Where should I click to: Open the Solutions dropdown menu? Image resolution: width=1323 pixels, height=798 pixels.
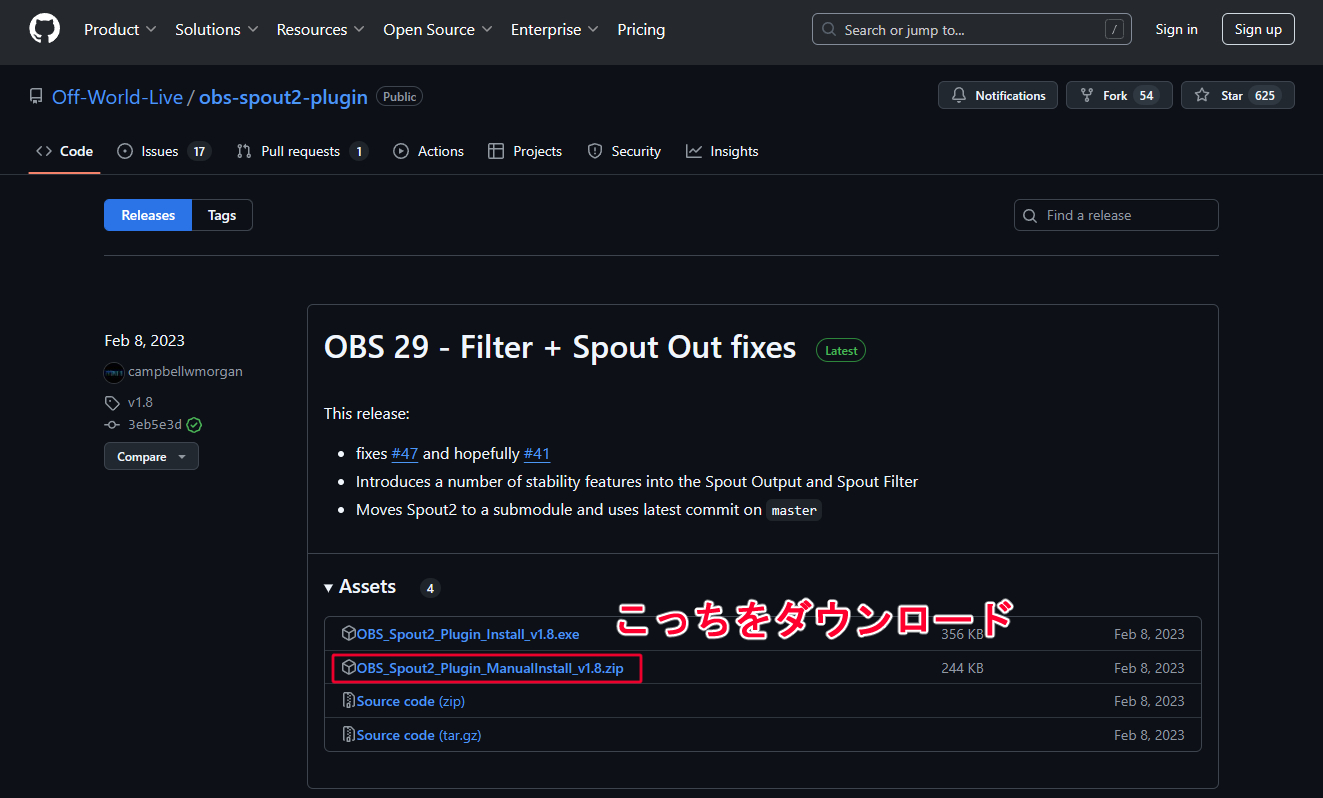216,30
